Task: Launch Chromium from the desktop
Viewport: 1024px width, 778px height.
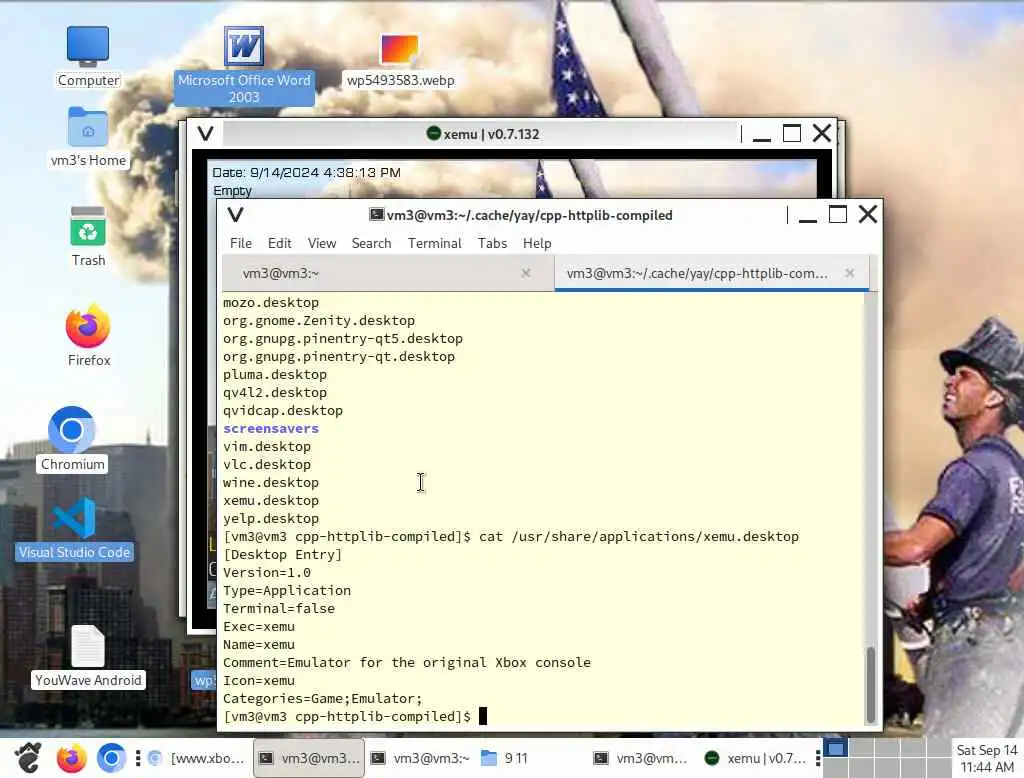Action: point(72,439)
